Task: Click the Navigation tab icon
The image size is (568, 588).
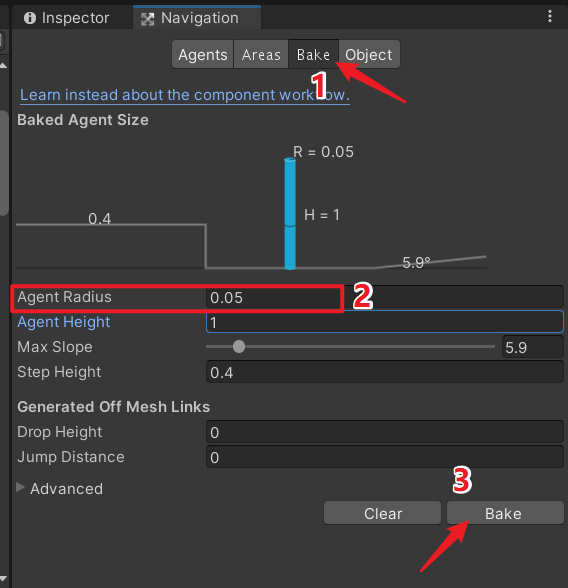Action: point(147,19)
